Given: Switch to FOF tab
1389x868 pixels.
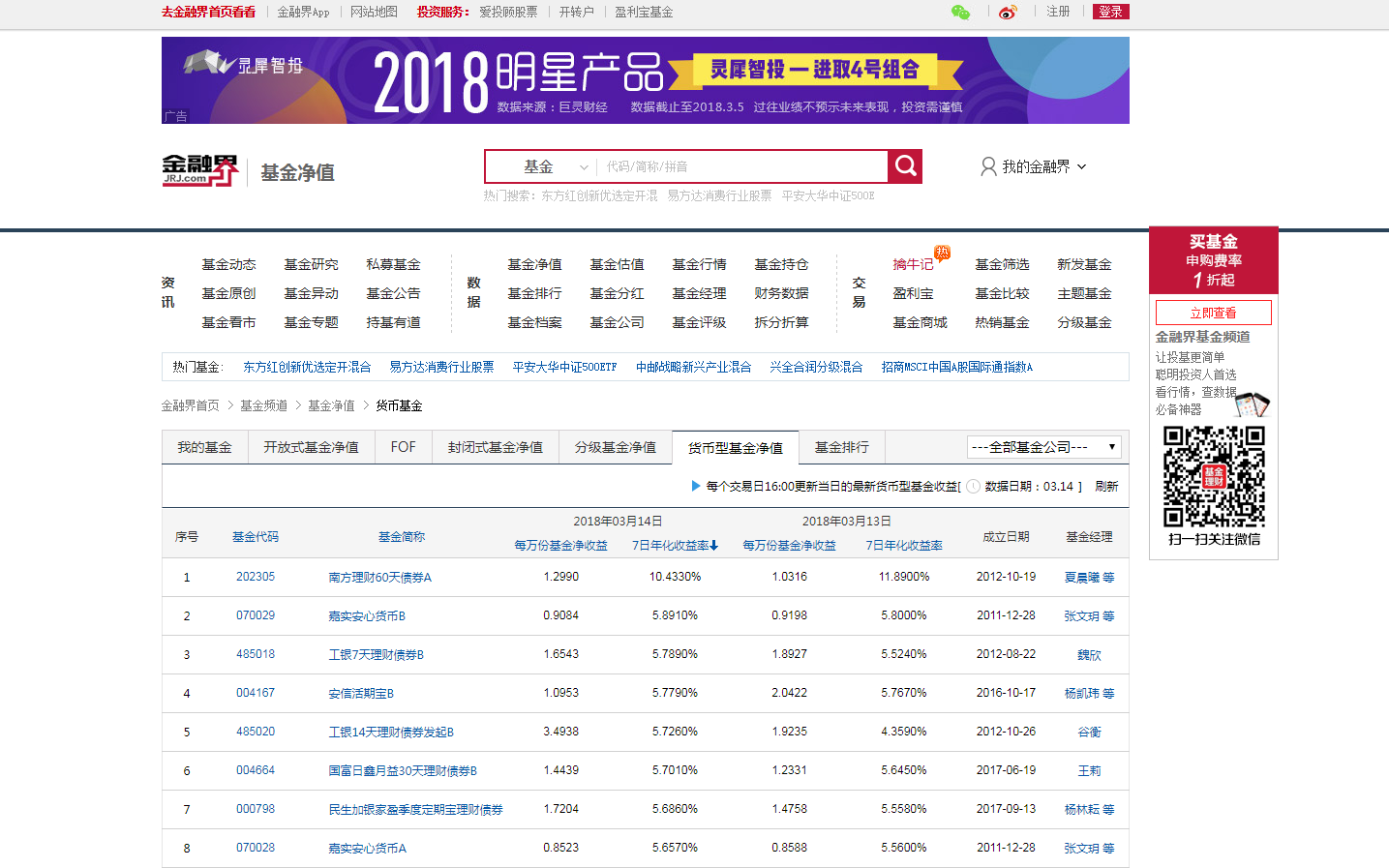Looking at the screenshot, I should coord(403,447).
